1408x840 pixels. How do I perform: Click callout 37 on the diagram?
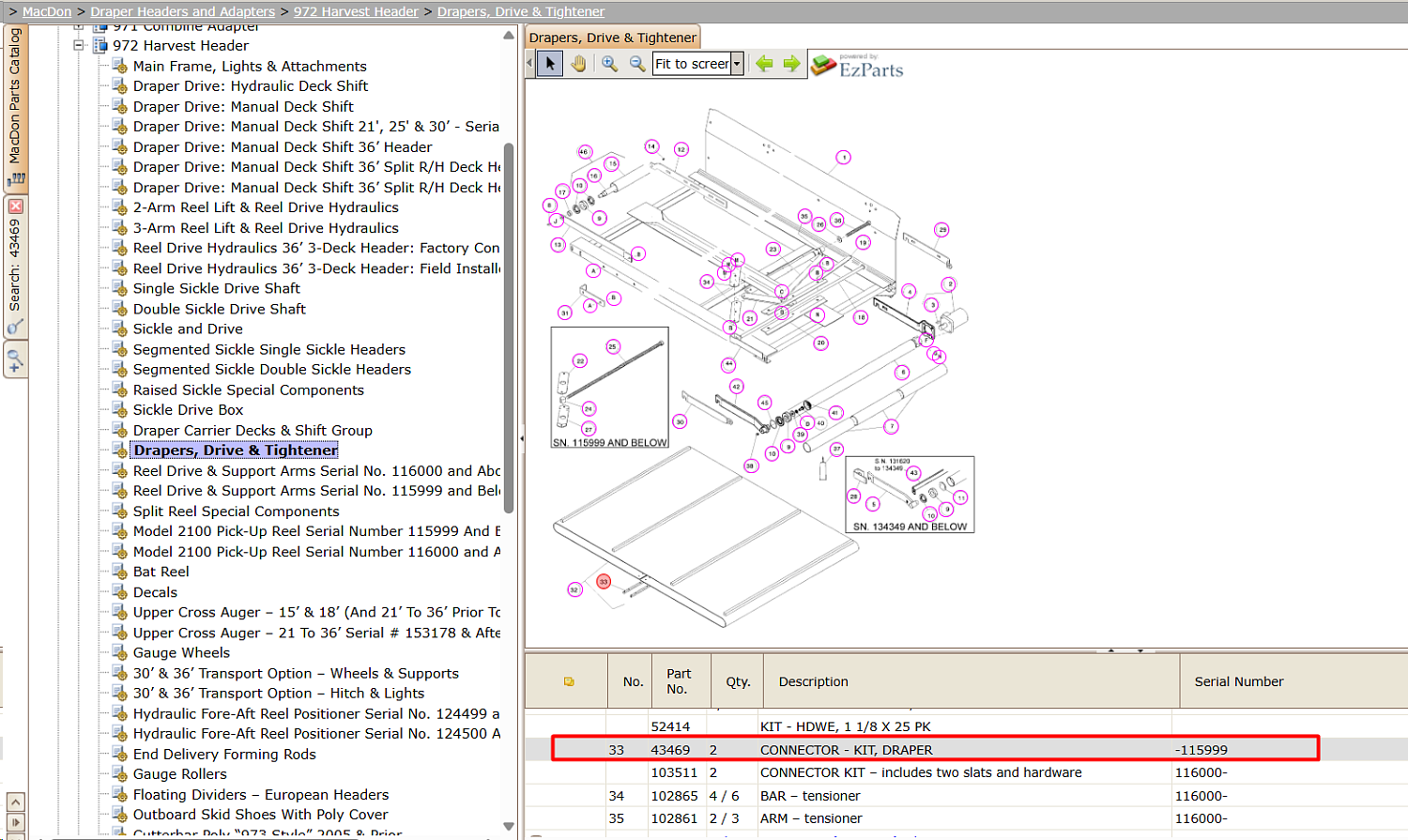pyautogui.click(x=836, y=449)
